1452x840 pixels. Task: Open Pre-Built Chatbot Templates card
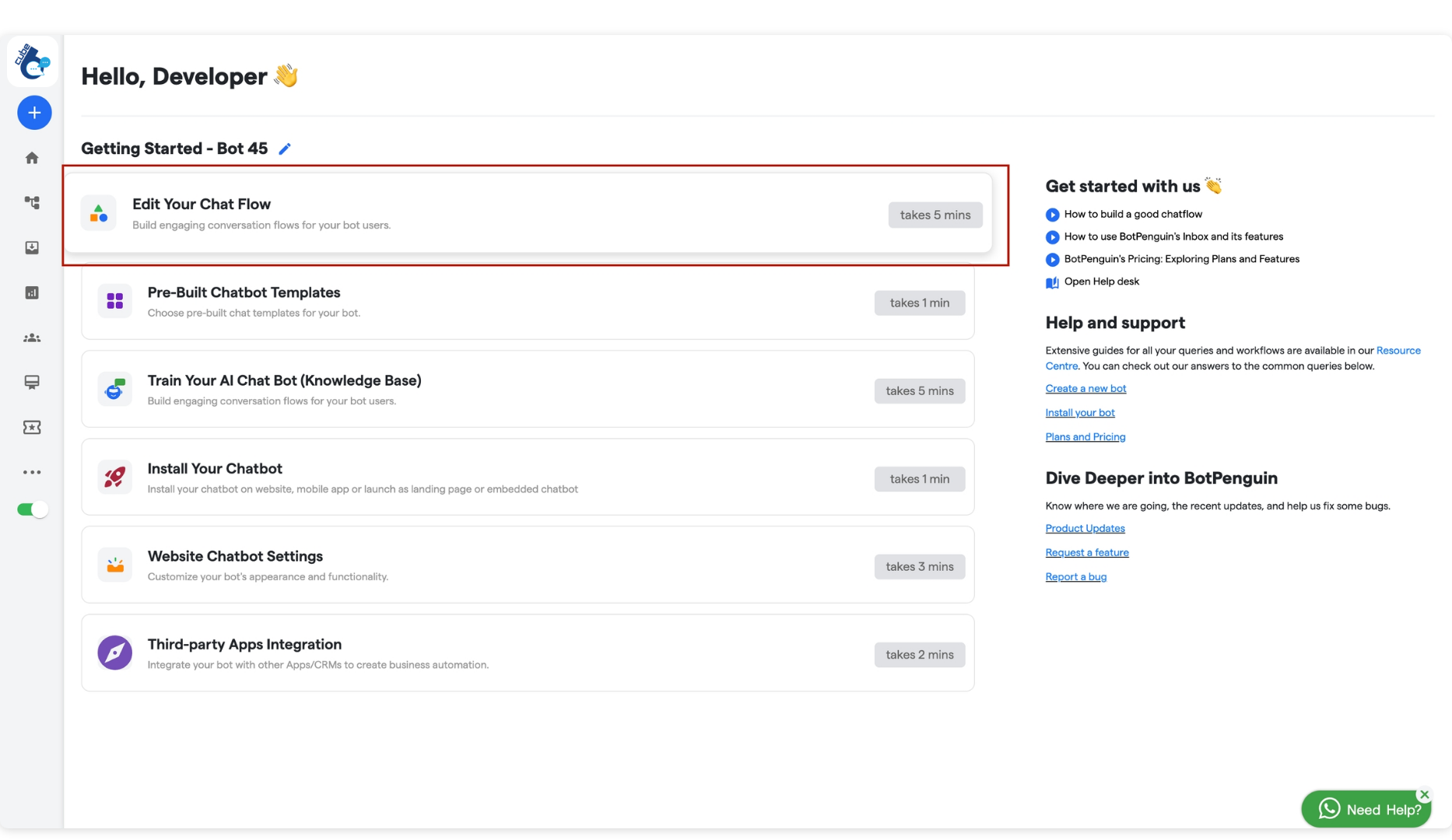[528, 301]
